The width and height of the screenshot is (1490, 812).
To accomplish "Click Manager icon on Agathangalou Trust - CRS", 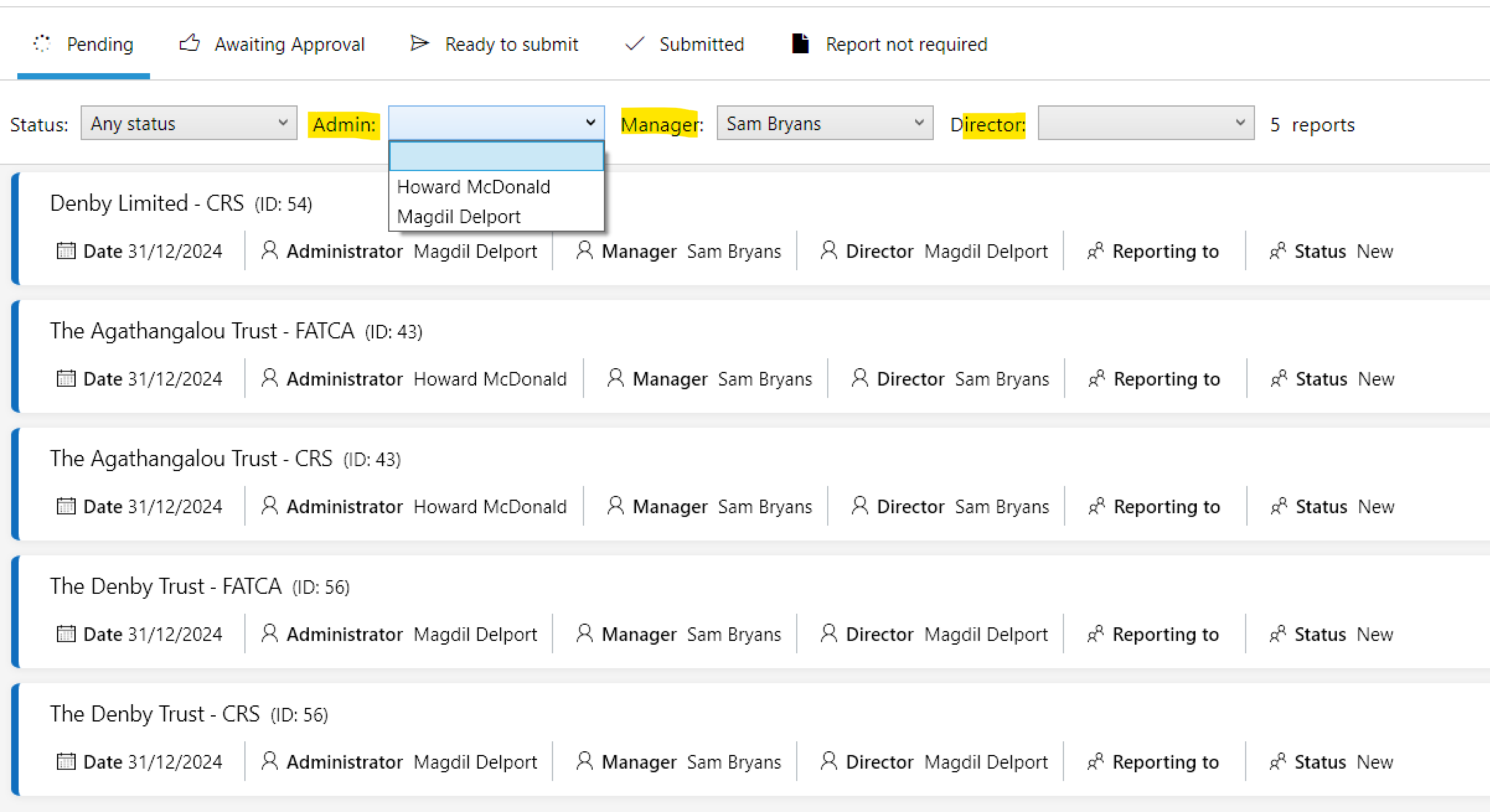I will [615, 505].
